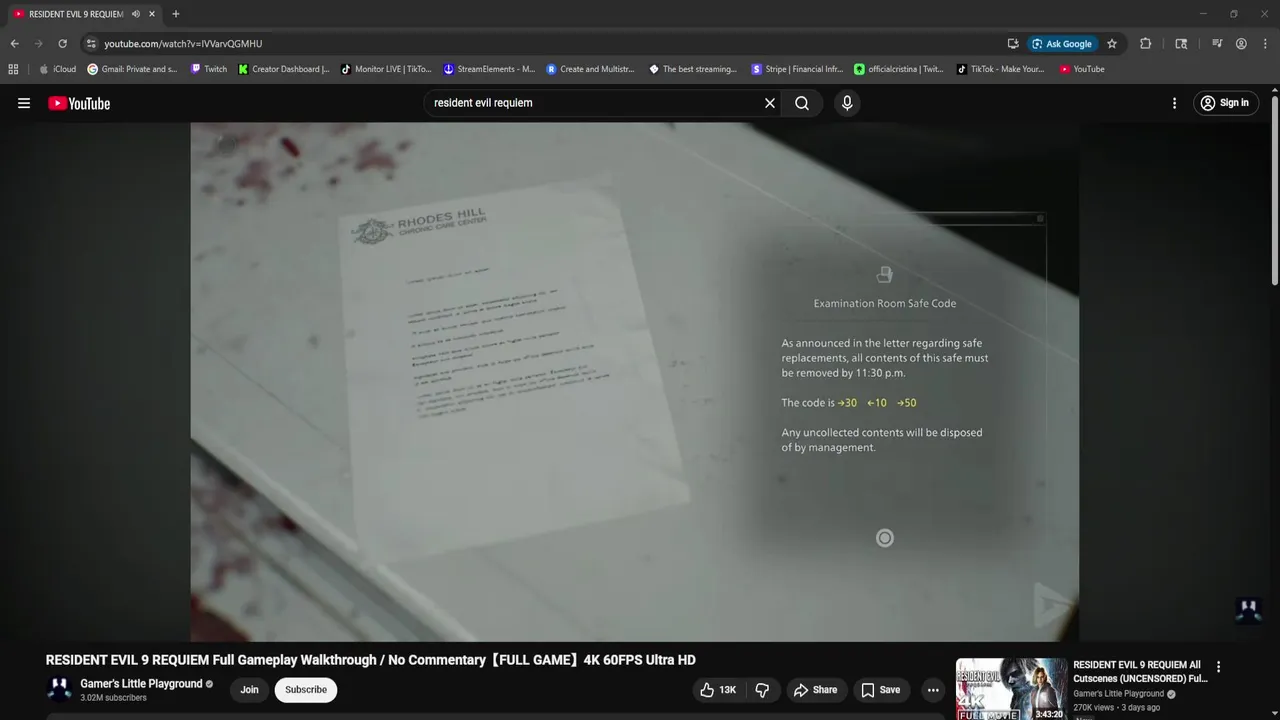The image size is (1280, 720).
Task: Open the Chrome extensions puzzle icon
Action: [1146, 44]
